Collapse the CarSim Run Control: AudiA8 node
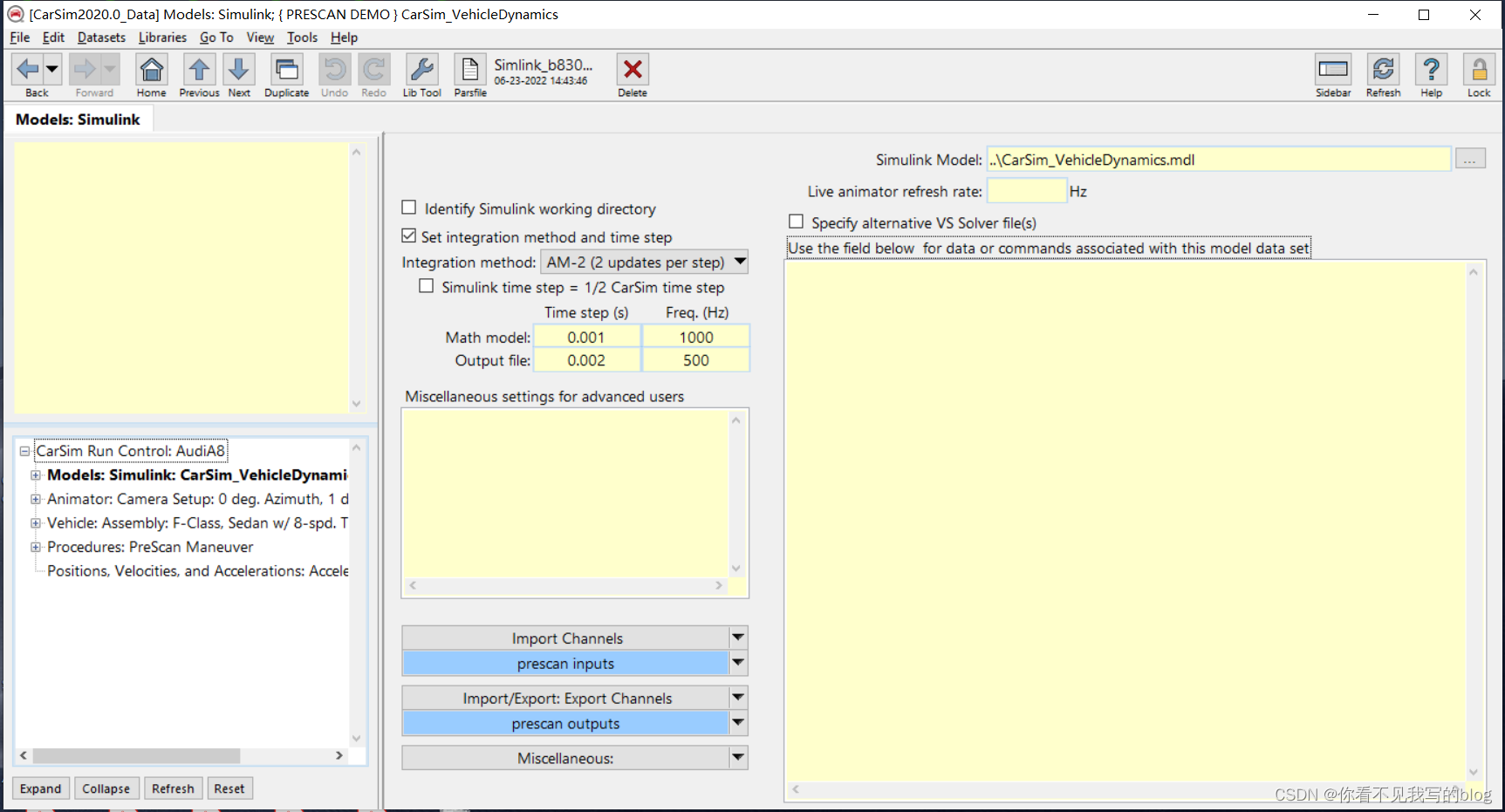The image size is (1505, 812). [x=24, y=452]
